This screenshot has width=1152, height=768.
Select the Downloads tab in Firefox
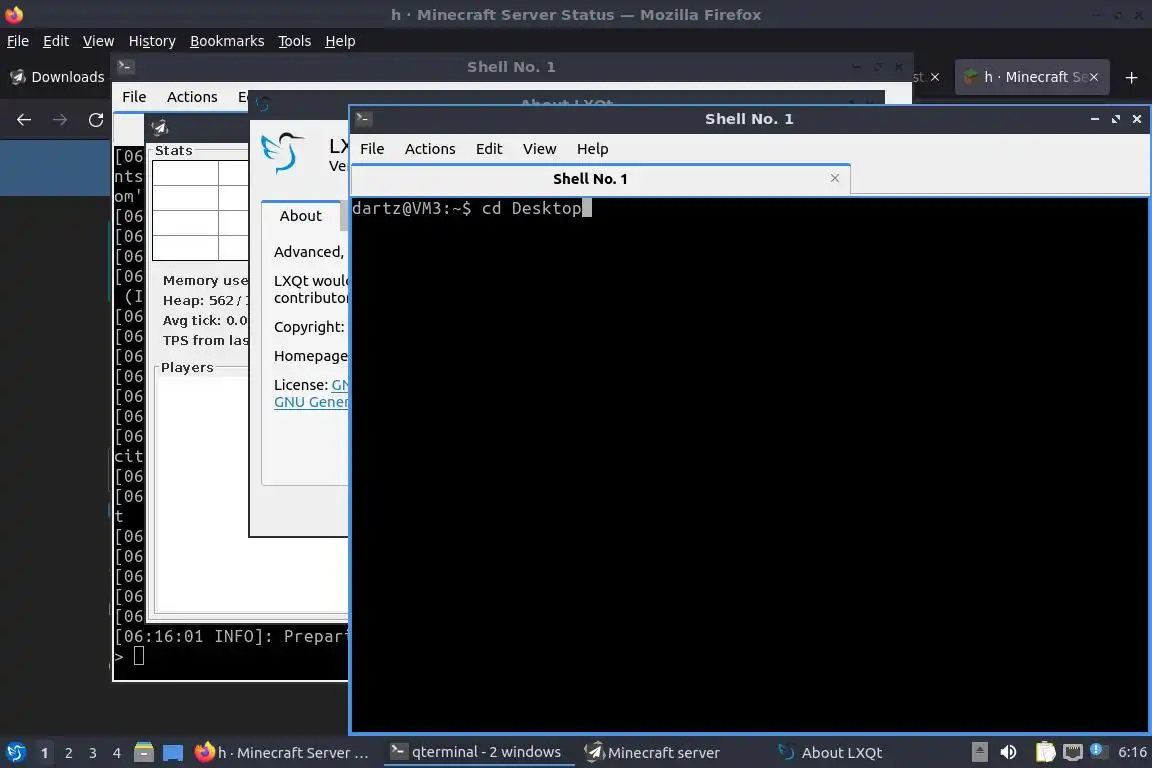click(x=57, y=76)
